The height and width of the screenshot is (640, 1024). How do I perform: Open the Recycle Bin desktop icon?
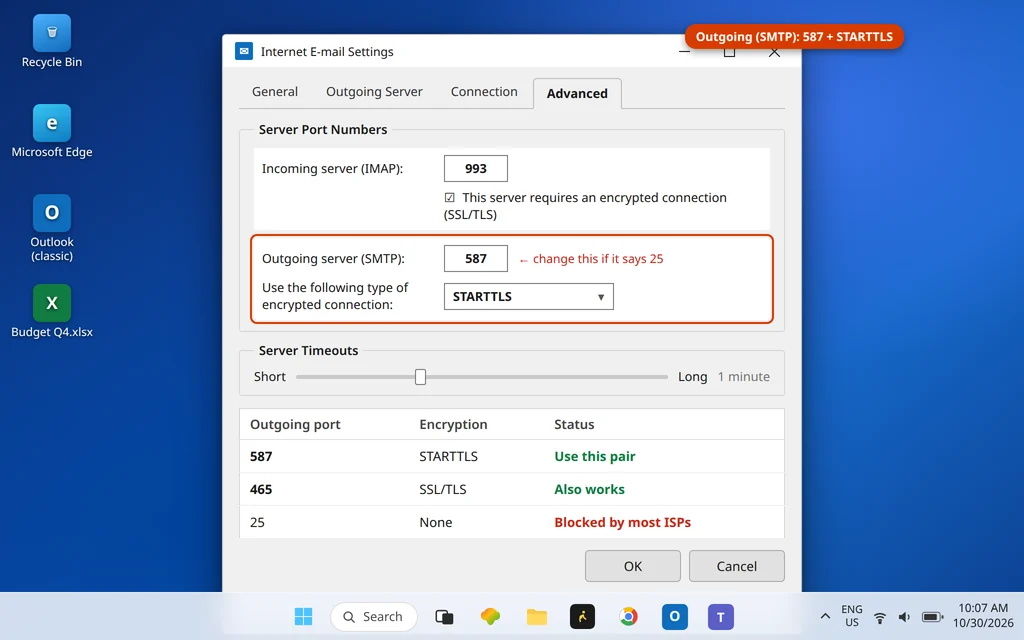[x=52, y=41]
